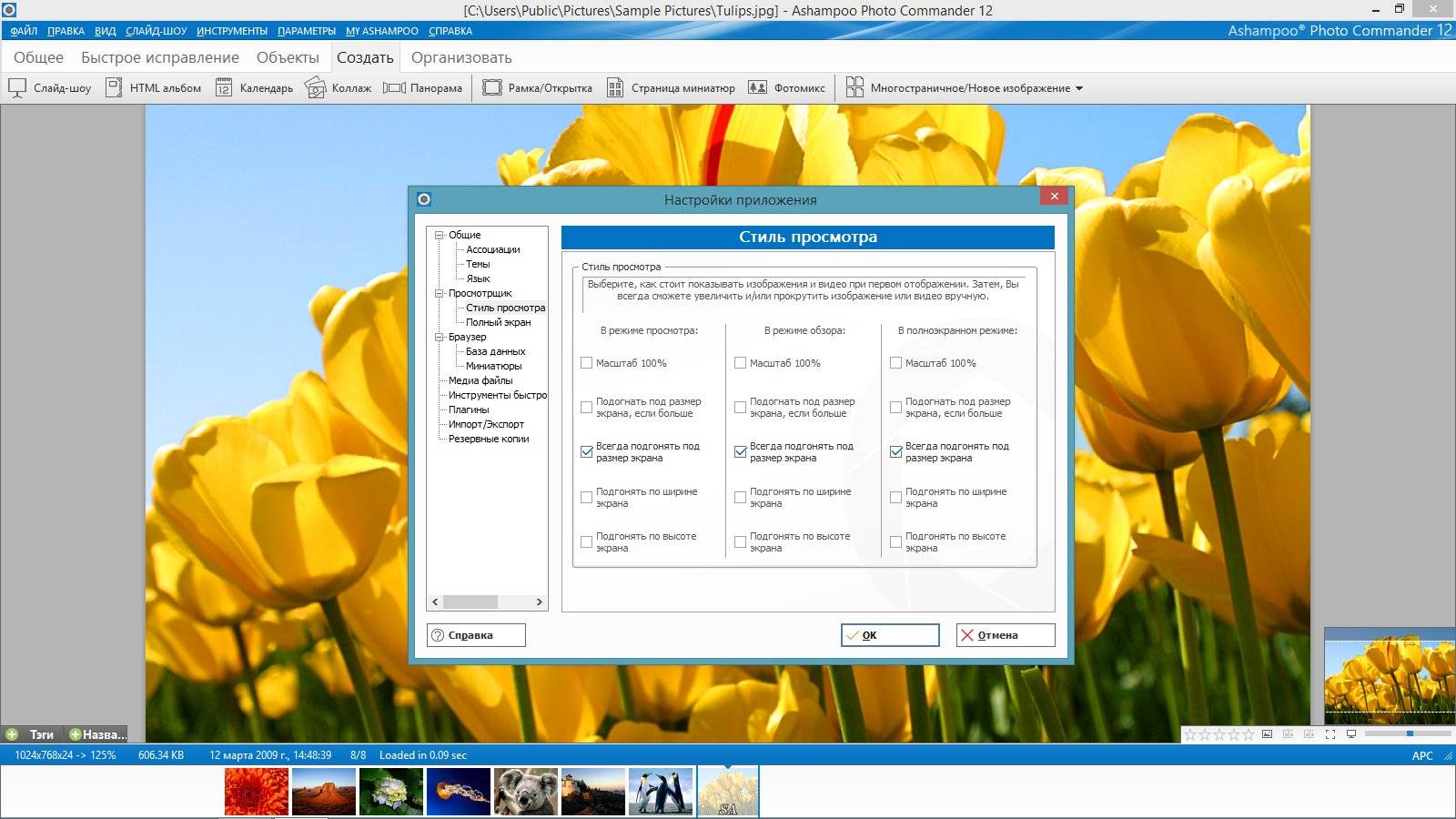1456x819 pixels.
Task: Switch to single image view icon
Action: [1267, 733]
